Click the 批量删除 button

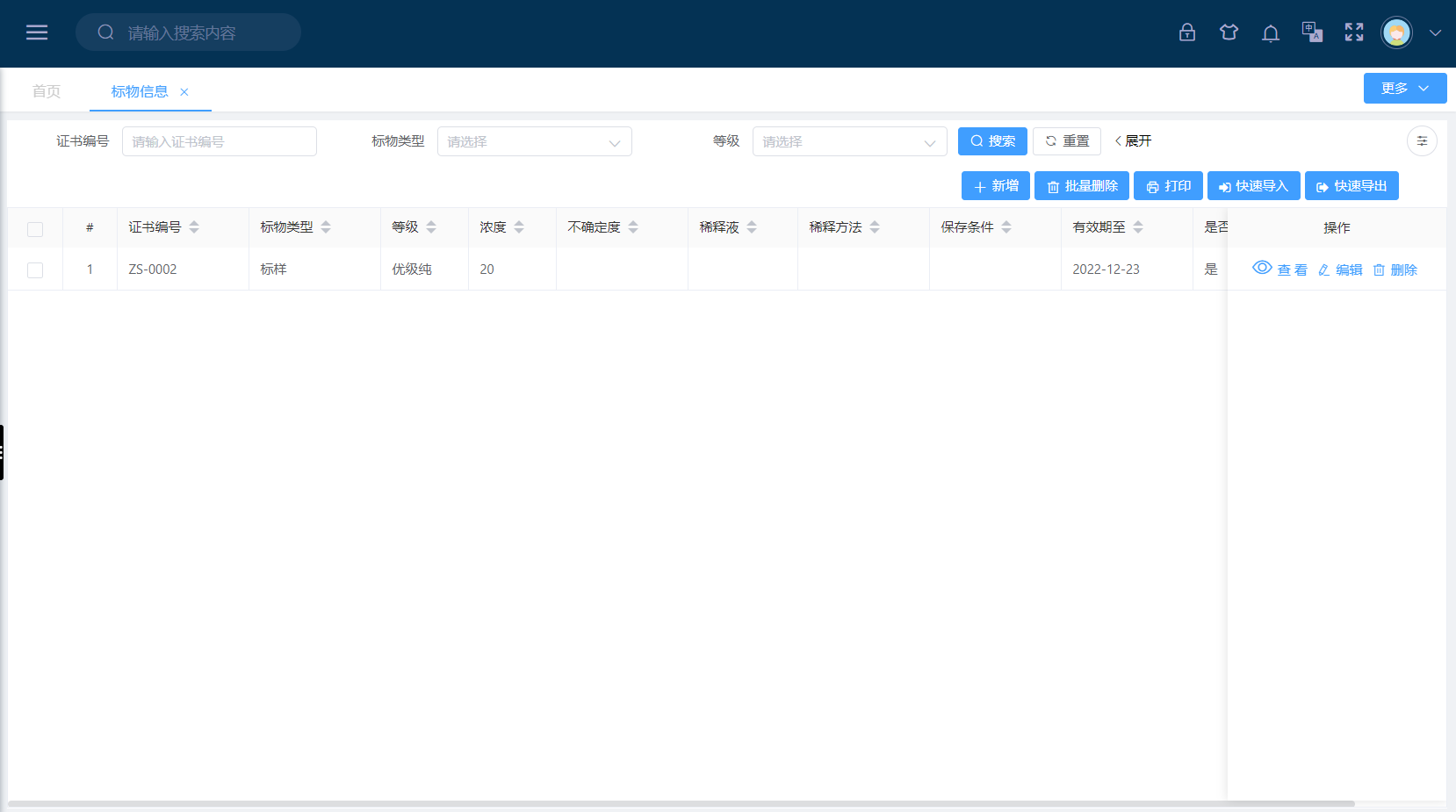1082,186
